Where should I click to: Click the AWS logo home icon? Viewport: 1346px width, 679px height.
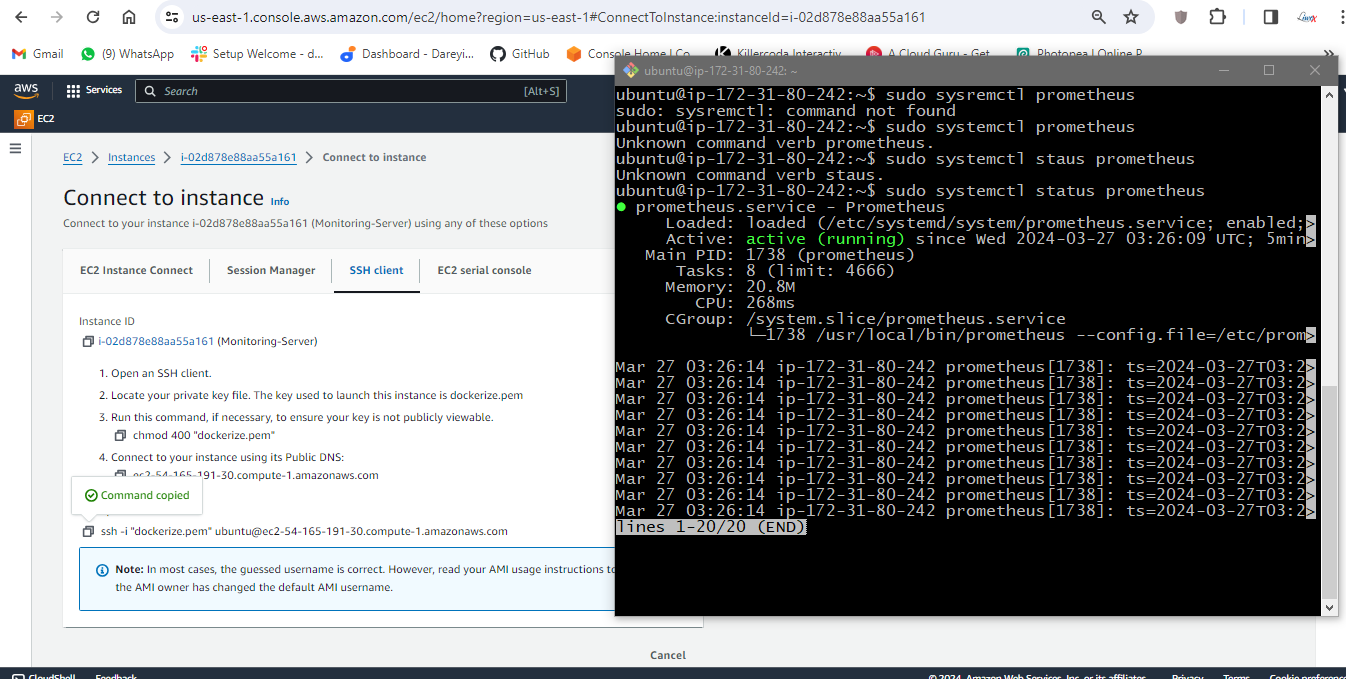coord(27,91)
